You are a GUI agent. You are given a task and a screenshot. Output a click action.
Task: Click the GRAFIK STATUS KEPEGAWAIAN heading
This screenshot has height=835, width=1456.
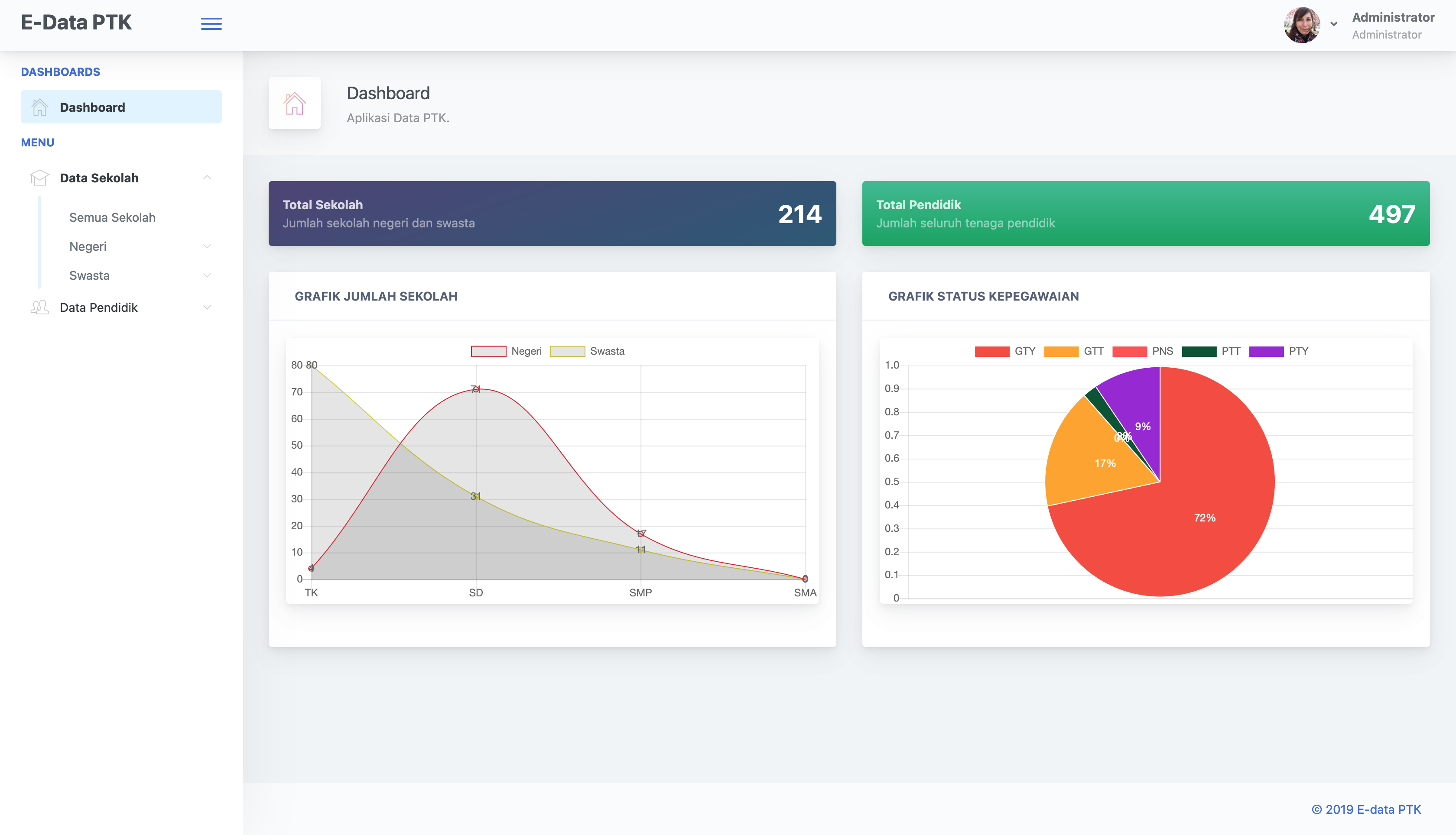tap(983, 297)
